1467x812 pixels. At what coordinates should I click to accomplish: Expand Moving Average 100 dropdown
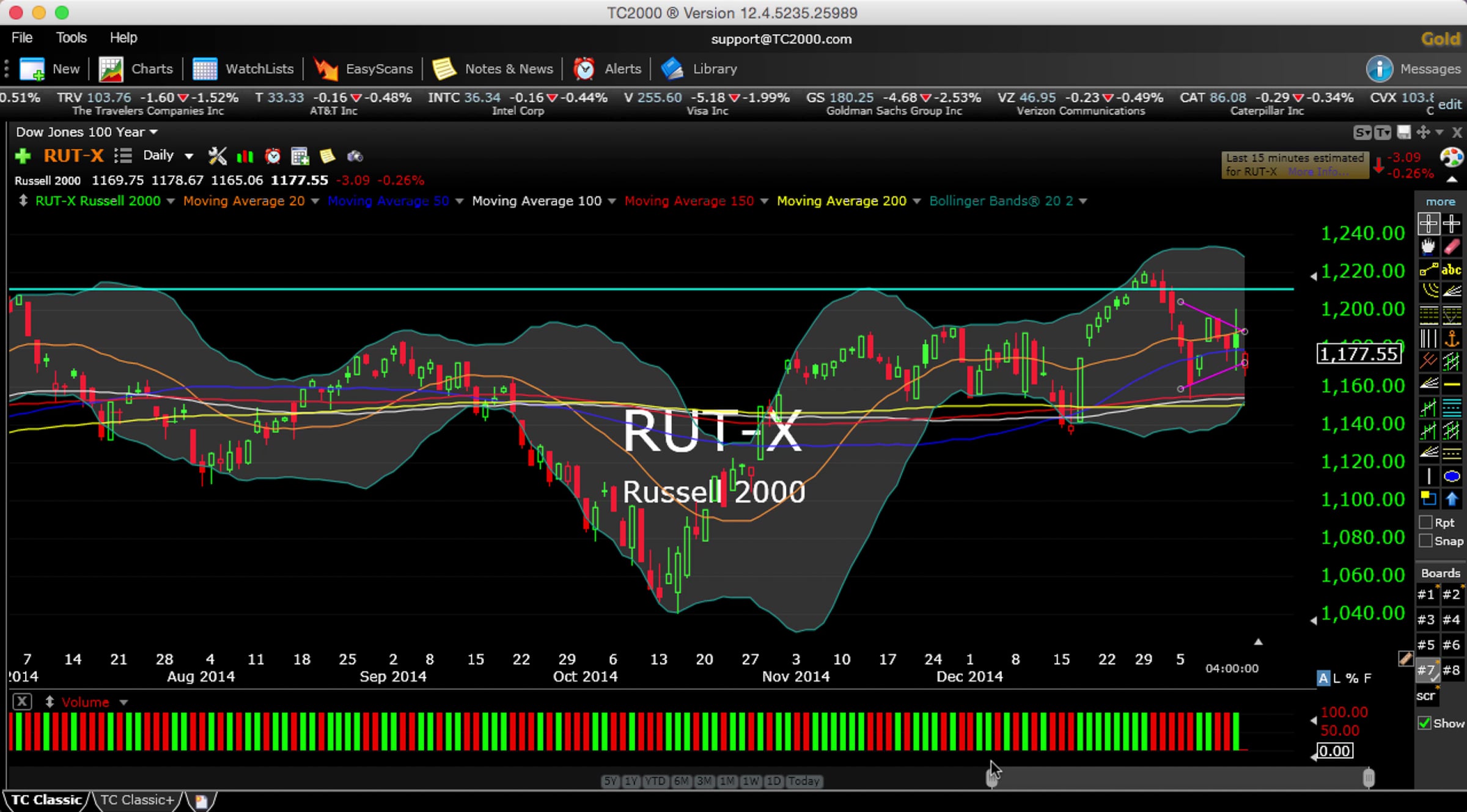tap(612, 201)
